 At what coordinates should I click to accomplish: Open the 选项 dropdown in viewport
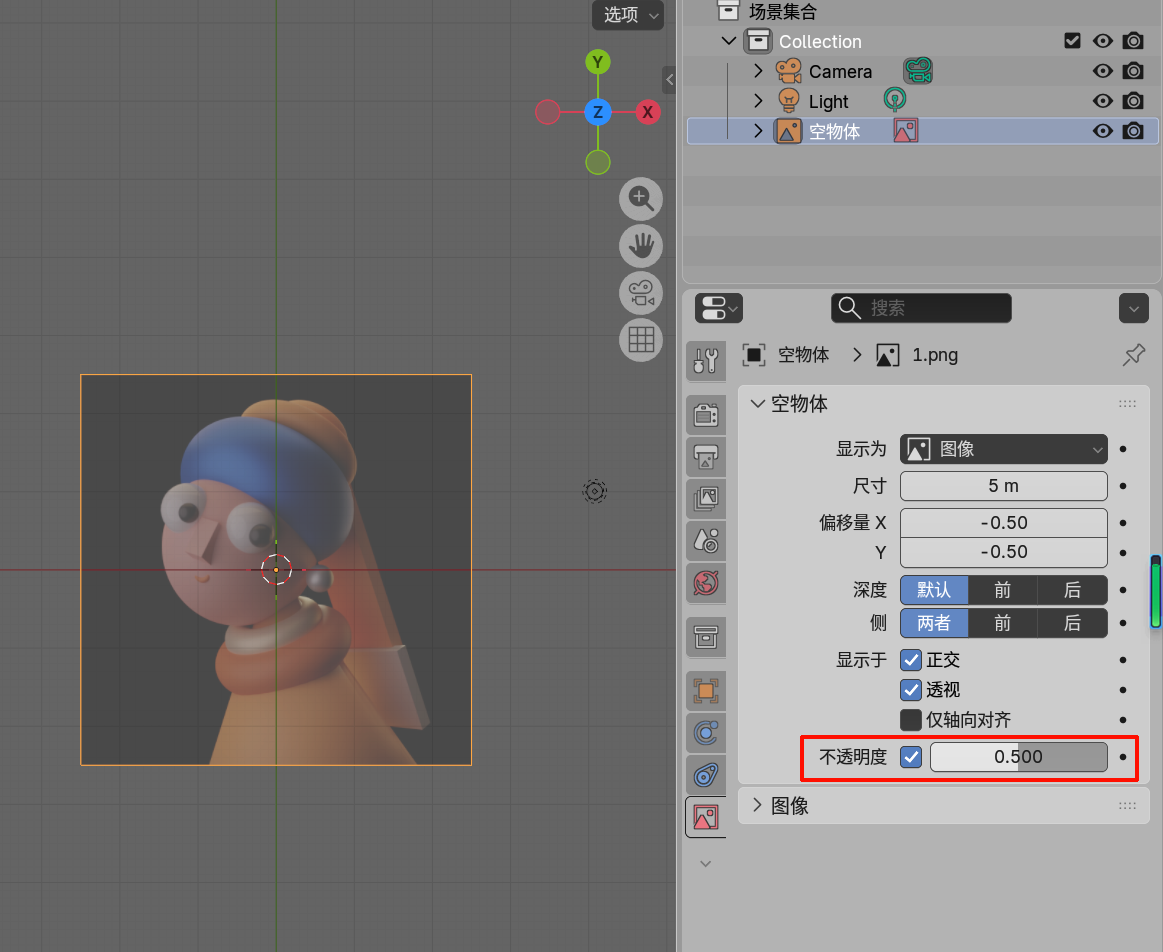(x=627, y=15)
